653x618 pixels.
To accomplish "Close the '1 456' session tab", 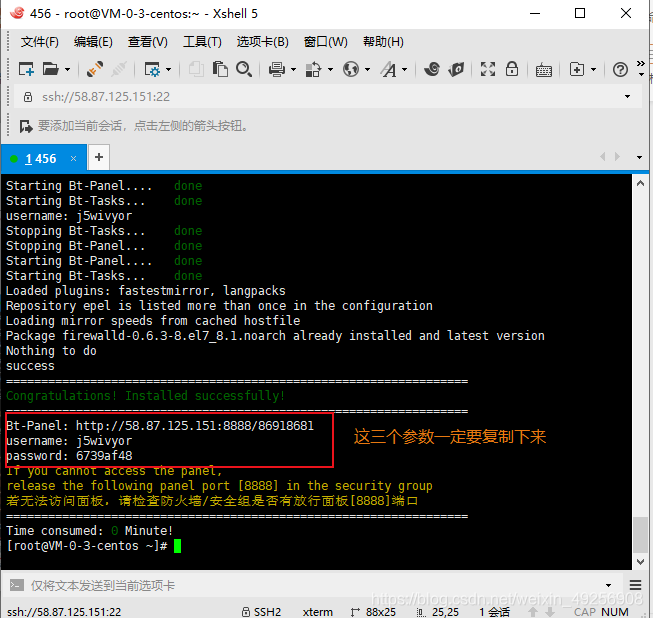I will click(73, 158).
